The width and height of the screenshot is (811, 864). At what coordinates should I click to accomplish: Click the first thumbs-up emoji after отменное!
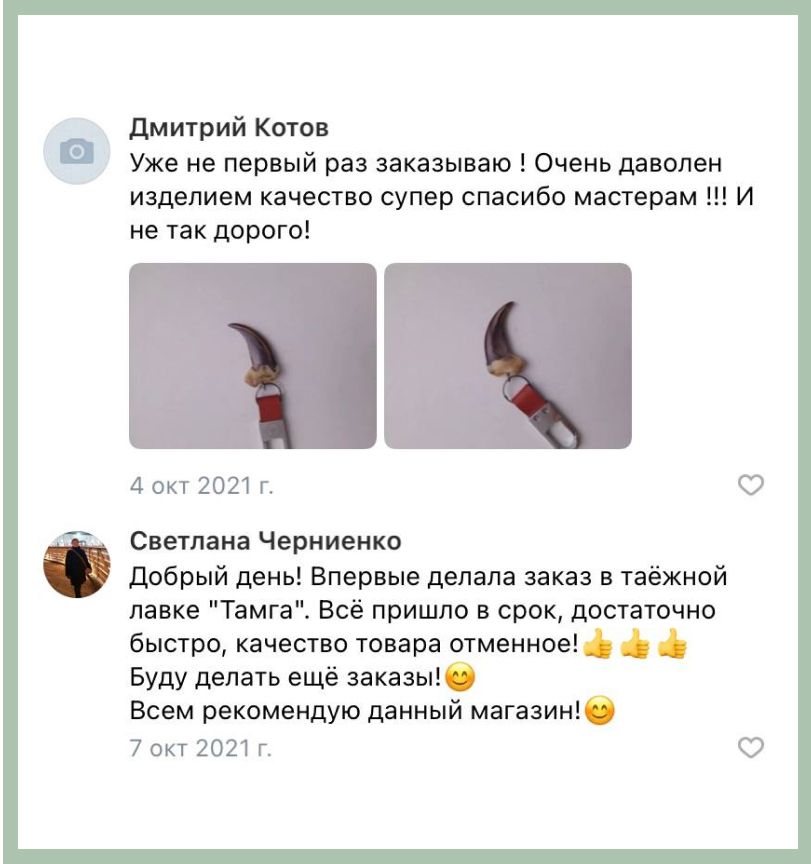(598, 644)
